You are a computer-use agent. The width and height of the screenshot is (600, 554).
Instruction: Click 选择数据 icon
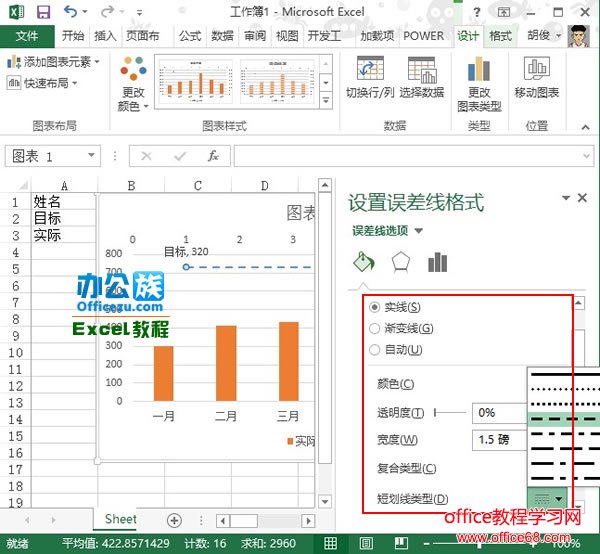point(422,70)
